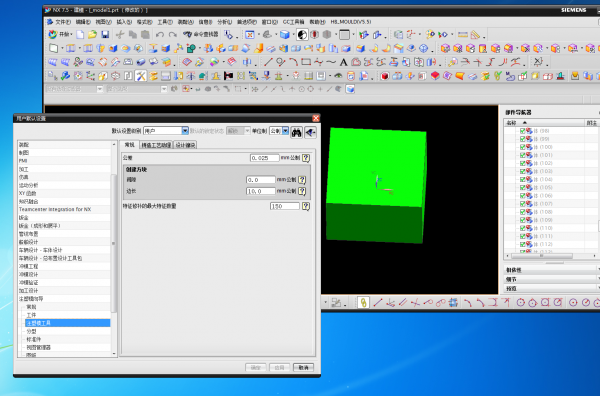Switch to the 设计镶块 tab
Viewport: 600px width, 396px height.
click(x=185, y=145)
